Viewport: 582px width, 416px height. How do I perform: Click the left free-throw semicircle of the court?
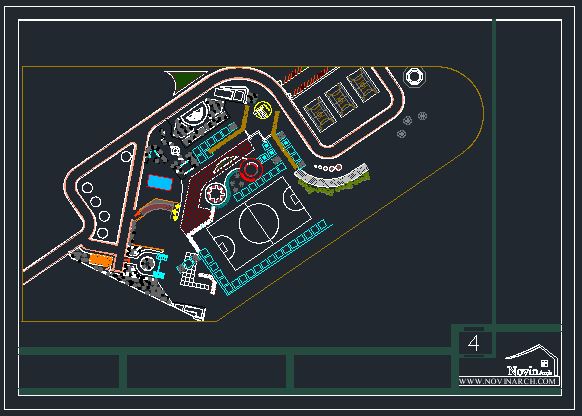225,246
